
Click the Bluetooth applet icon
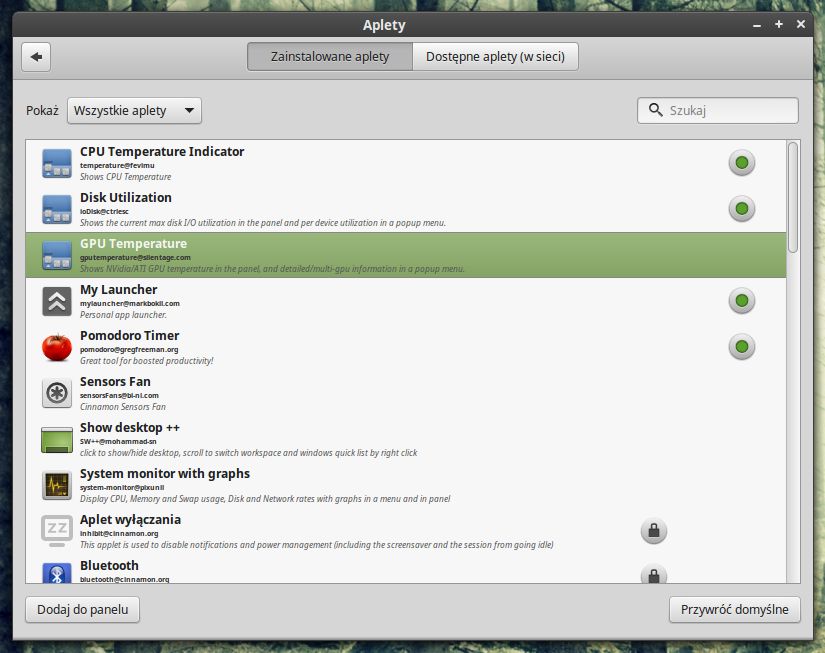(x=57, y=572)
